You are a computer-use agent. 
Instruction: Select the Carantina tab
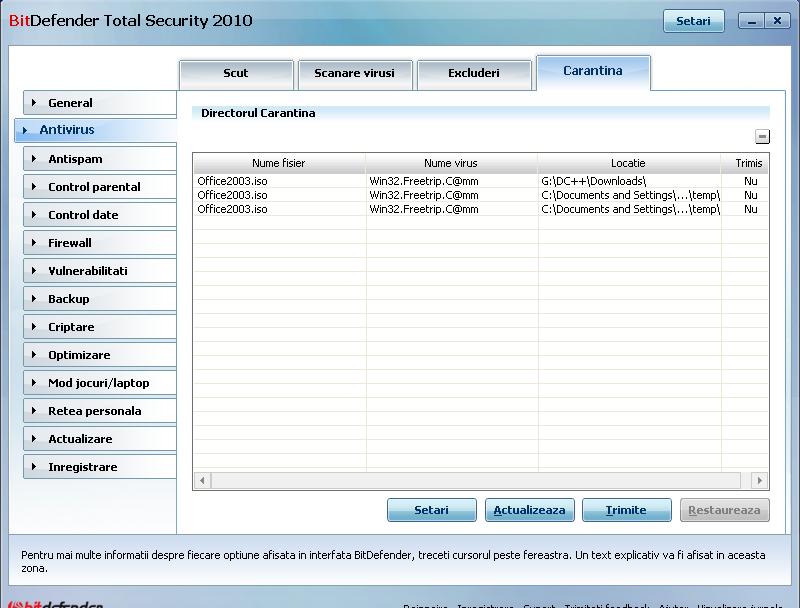click(x=593, y=71)
